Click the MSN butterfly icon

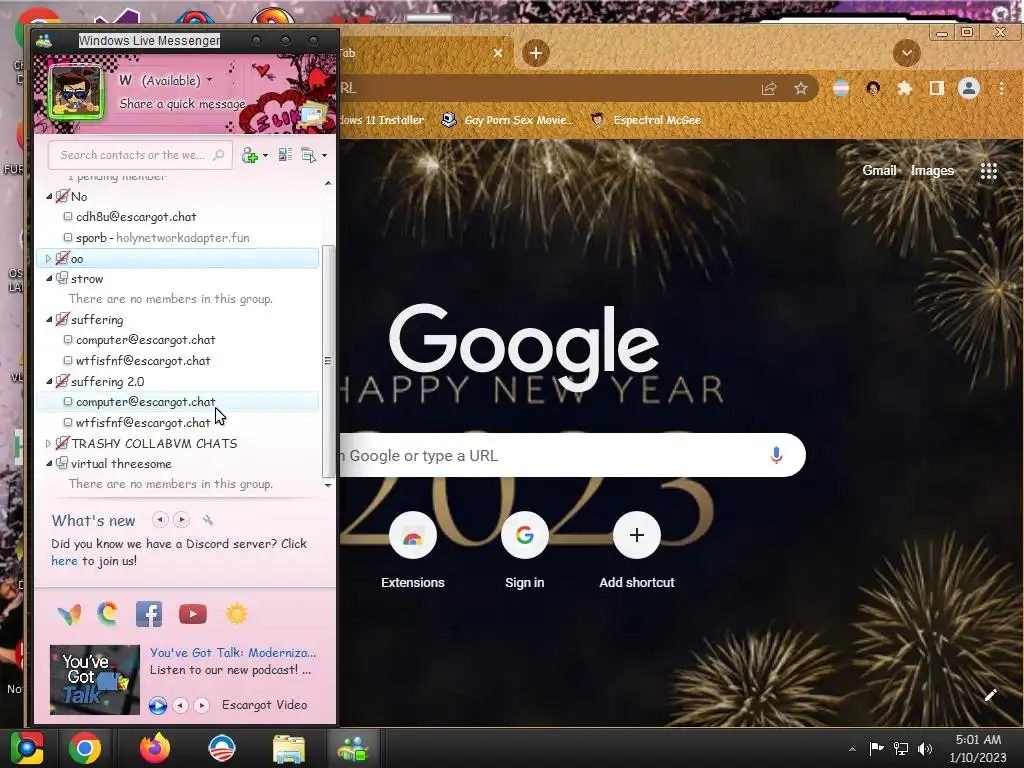69,615
